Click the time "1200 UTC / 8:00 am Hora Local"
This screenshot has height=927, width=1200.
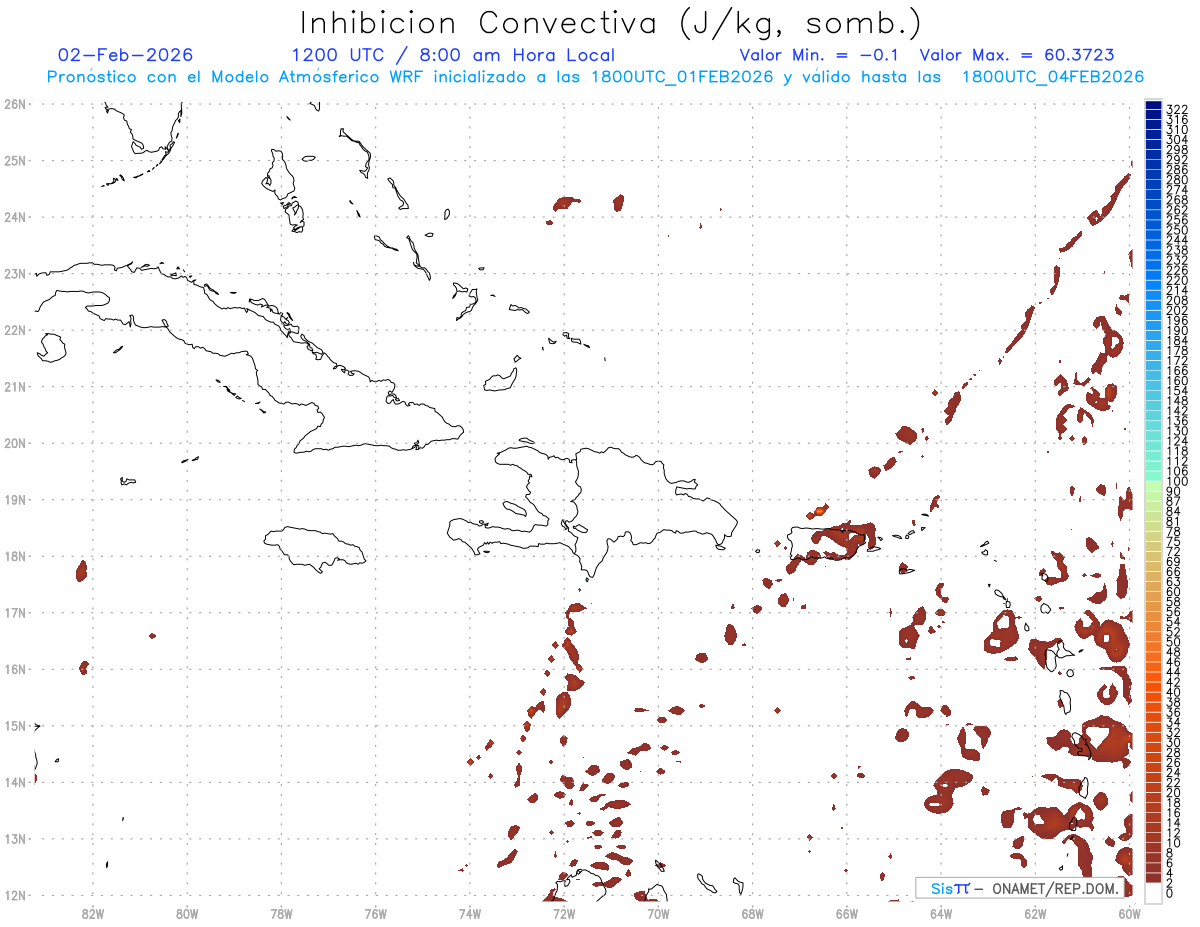[x=453, y=55]
